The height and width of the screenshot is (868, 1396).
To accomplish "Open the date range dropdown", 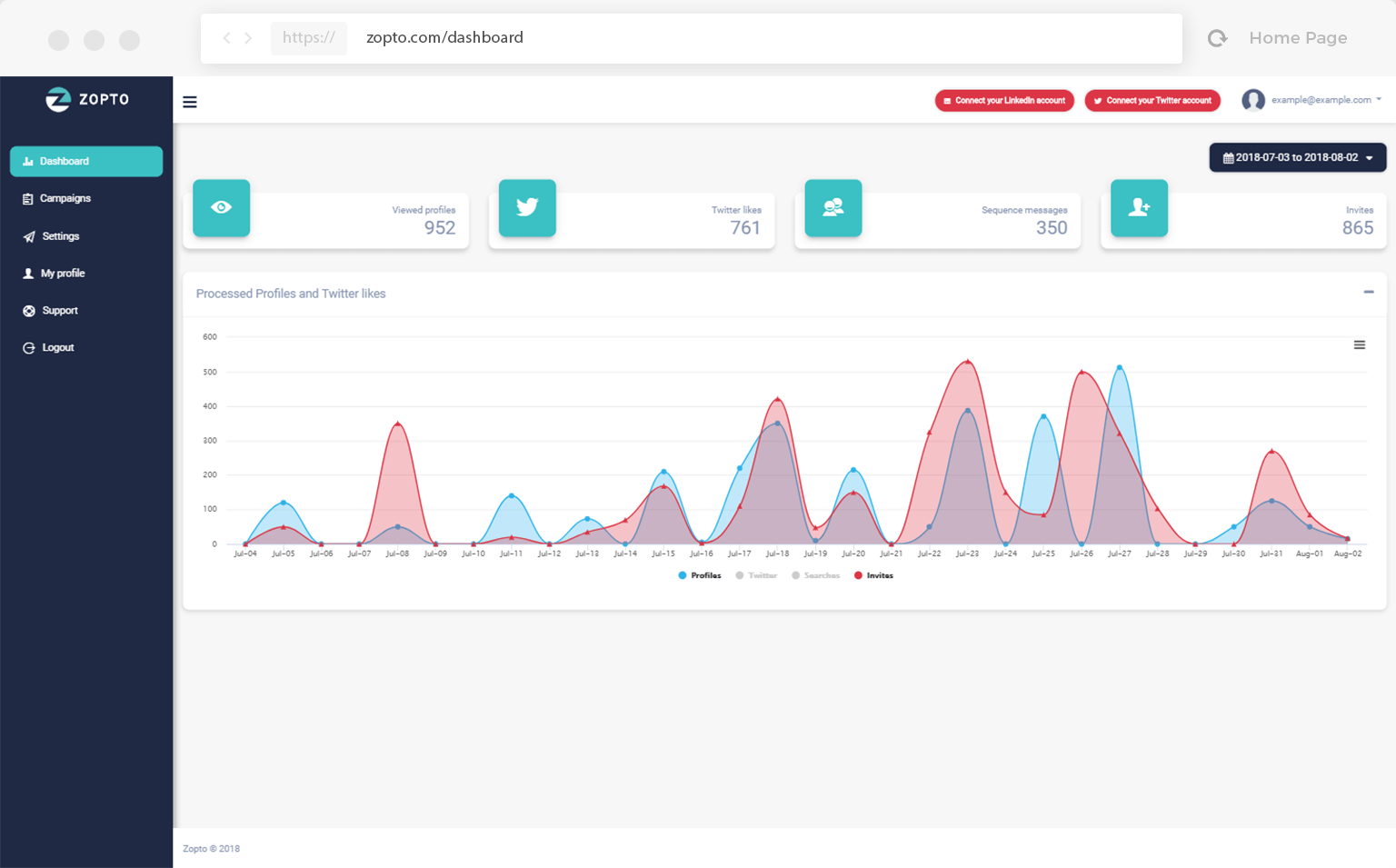I will tap(1297, 157).
